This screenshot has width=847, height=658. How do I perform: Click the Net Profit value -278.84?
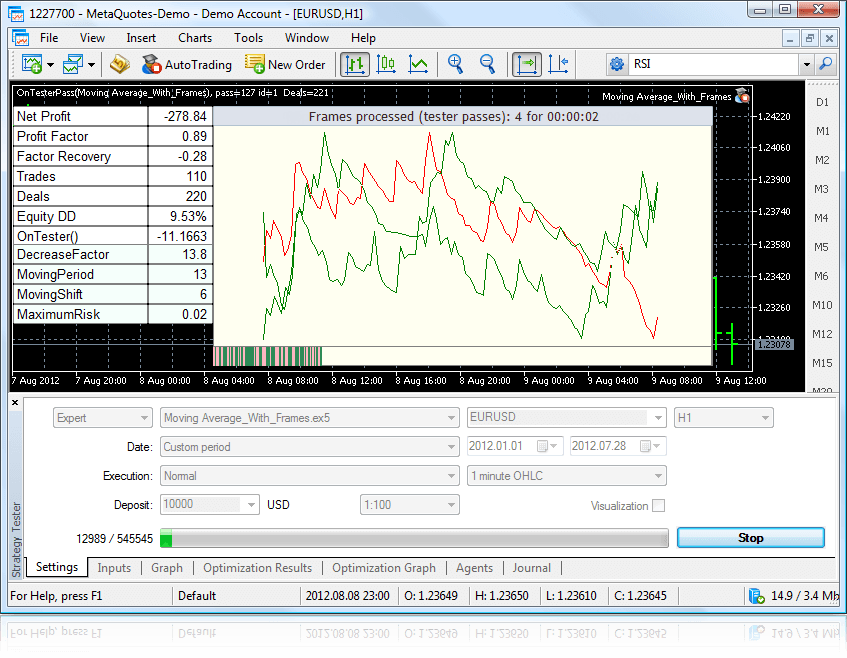(180, 116)
